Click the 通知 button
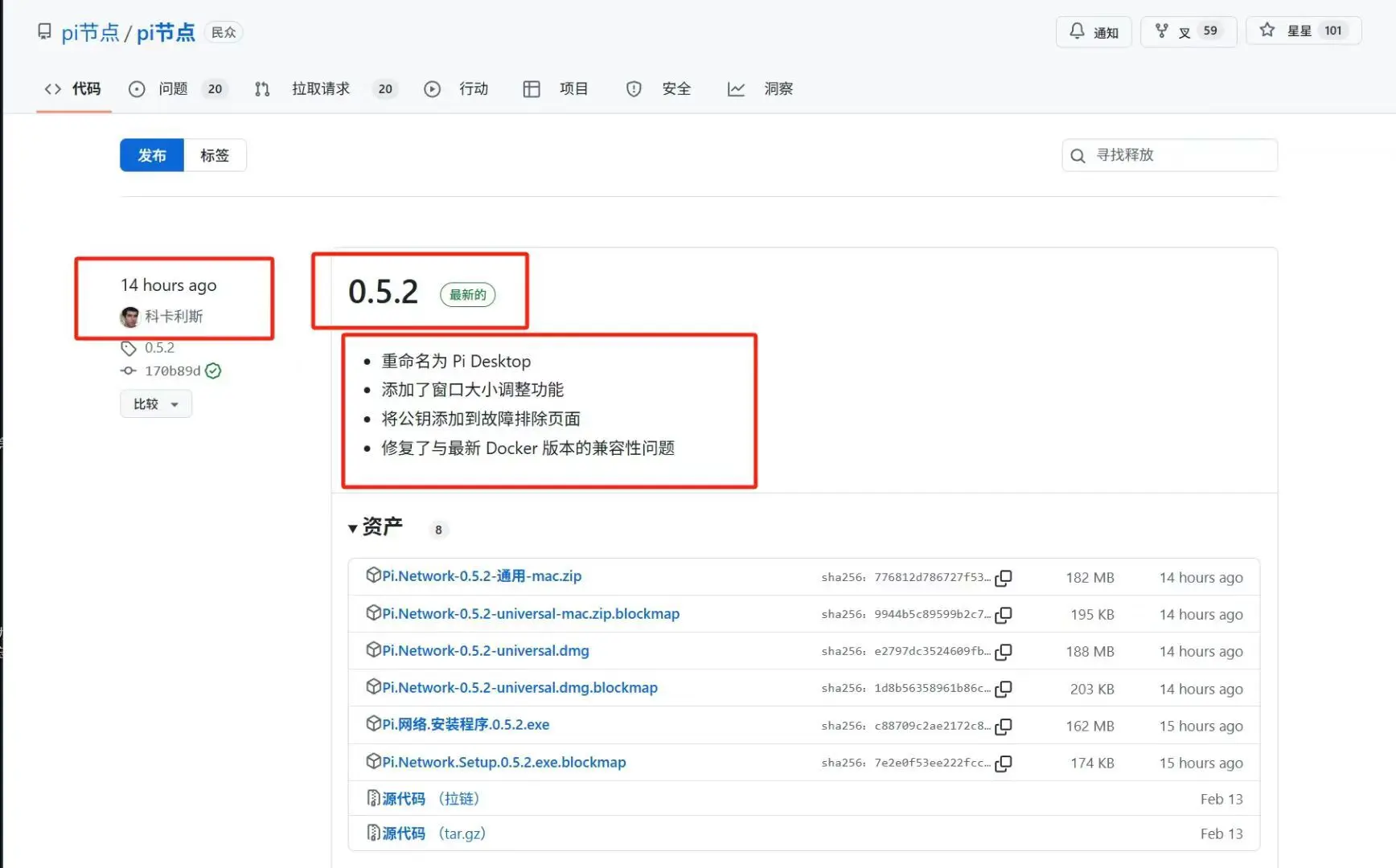Image resolution: width=1396 pixels, height=868 pixels. [x=1094, y=31]
